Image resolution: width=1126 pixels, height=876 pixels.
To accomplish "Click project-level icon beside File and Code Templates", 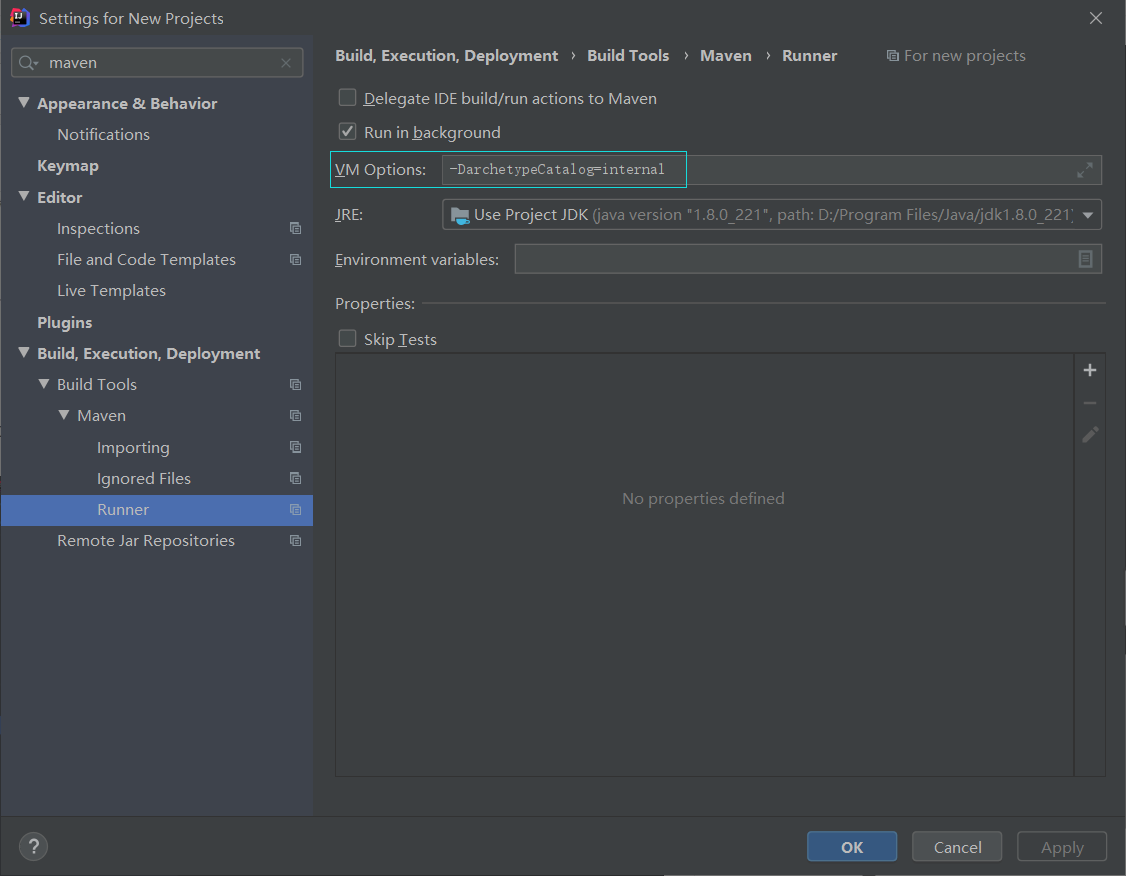I will coord(295,259).
